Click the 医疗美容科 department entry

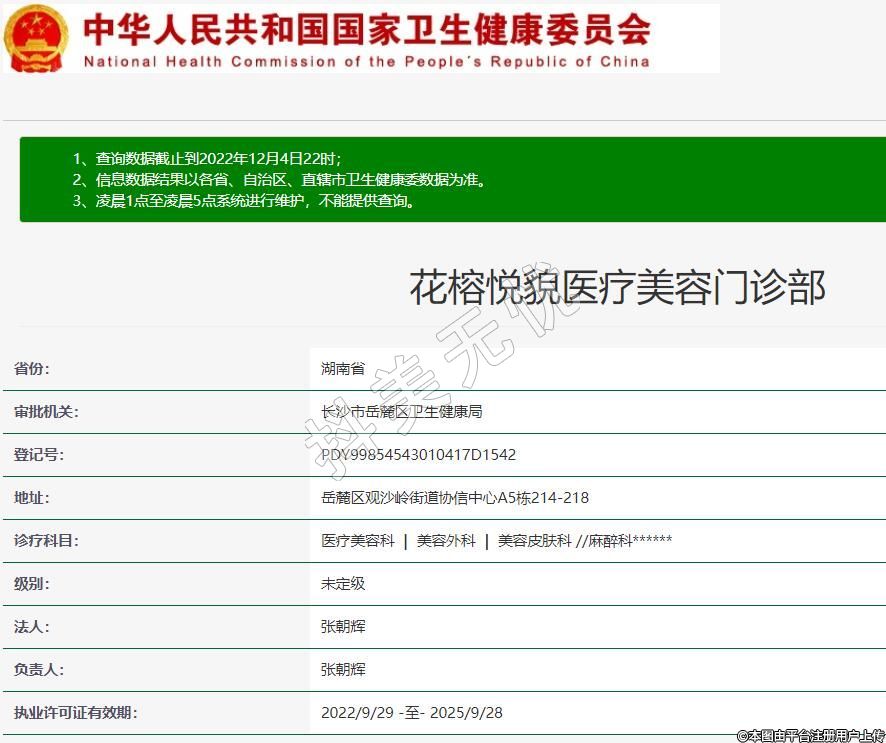357,541
